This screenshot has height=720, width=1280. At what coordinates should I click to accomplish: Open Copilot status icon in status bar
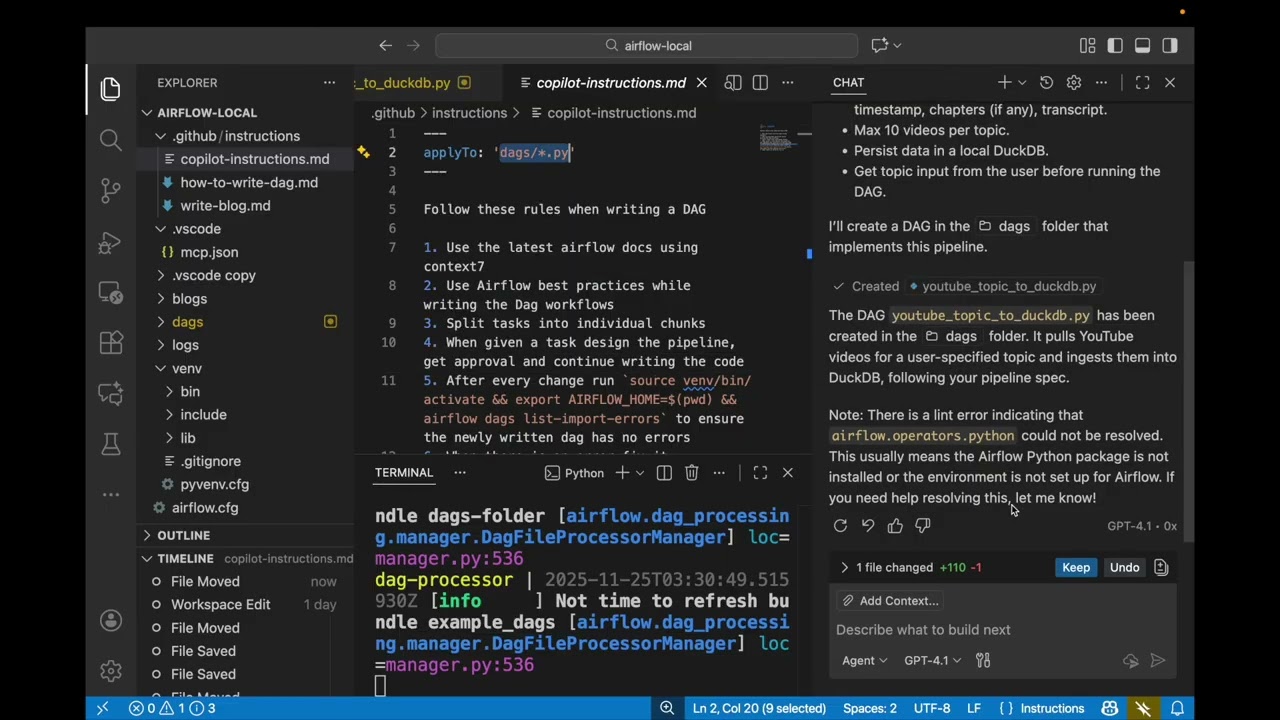coord(1109,708)
